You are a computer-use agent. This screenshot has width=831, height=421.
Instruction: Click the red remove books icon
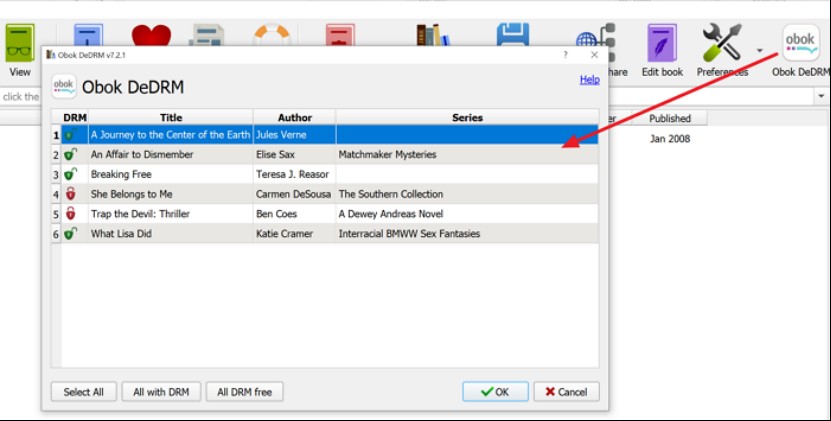340,35
